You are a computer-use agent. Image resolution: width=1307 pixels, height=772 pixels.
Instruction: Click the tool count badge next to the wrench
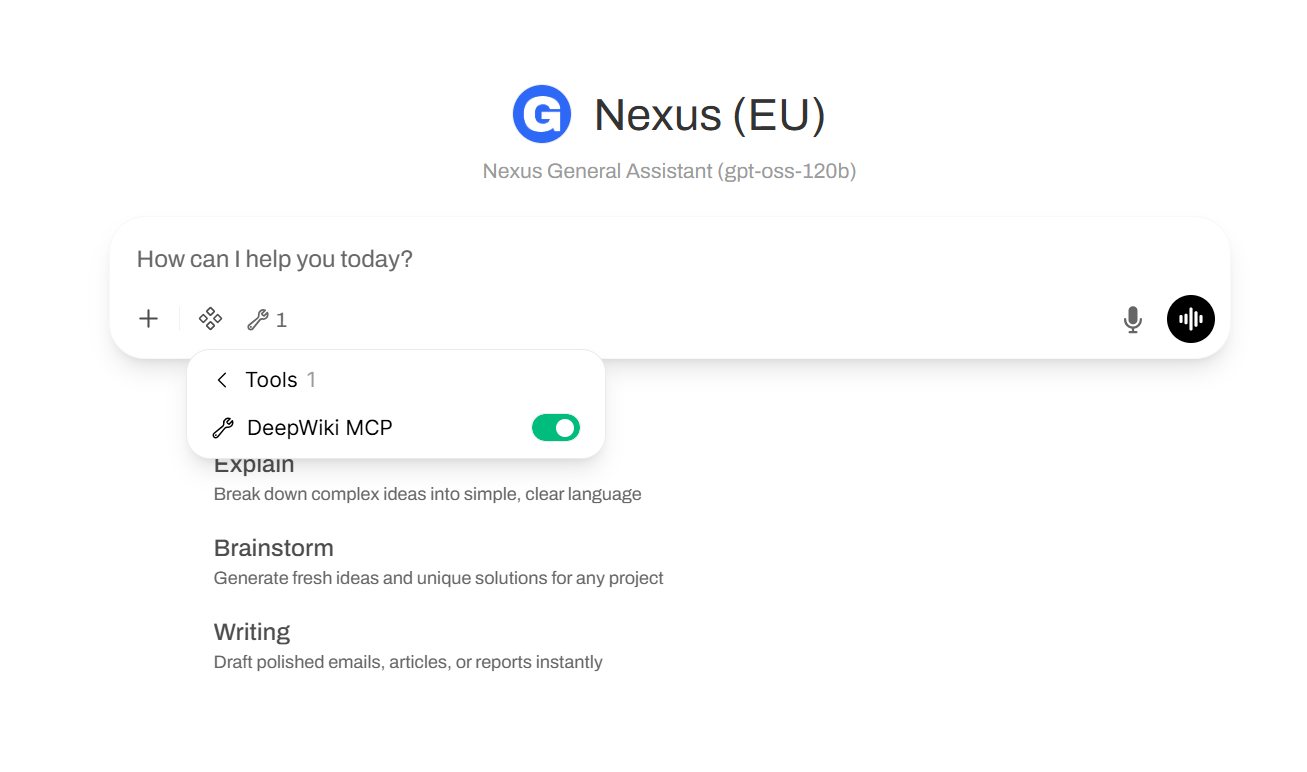point(282,320)
